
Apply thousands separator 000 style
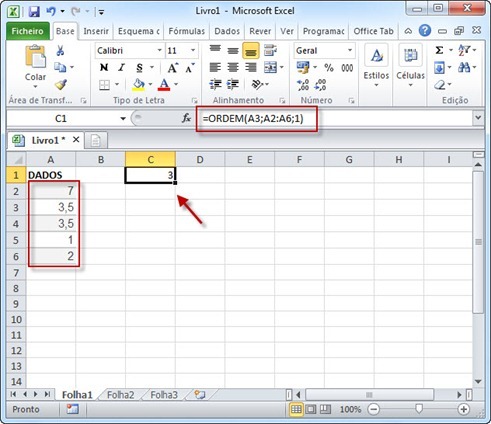[x=347, y=68]
